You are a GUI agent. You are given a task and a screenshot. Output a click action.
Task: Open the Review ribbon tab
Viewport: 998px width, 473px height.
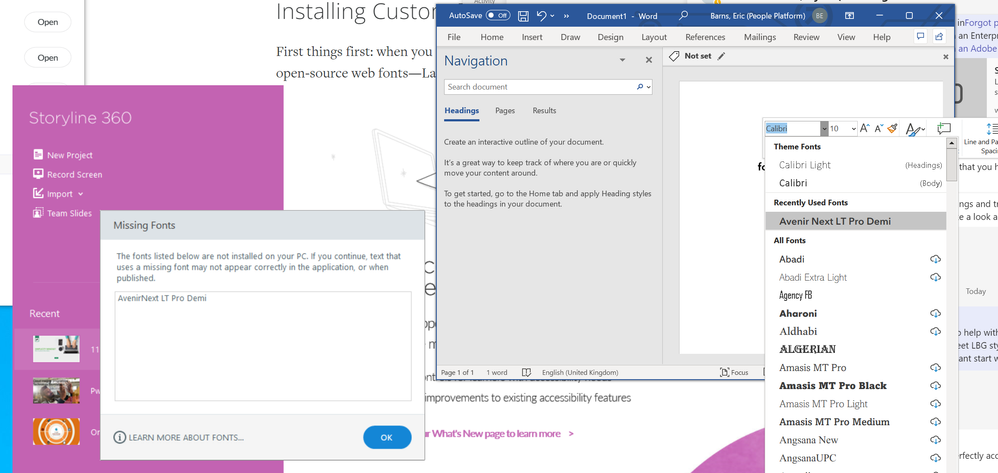click(x=806, y=37)
